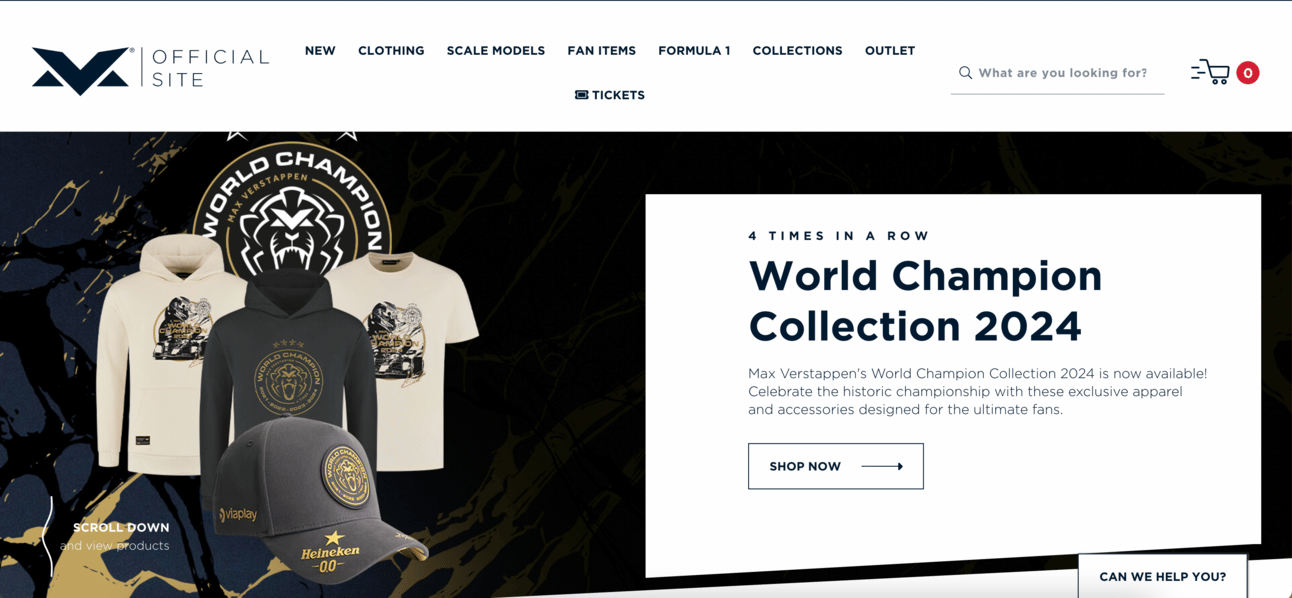1292x598 pixels.
Task: Open the NEW menu item
Action: click(320, 51)
